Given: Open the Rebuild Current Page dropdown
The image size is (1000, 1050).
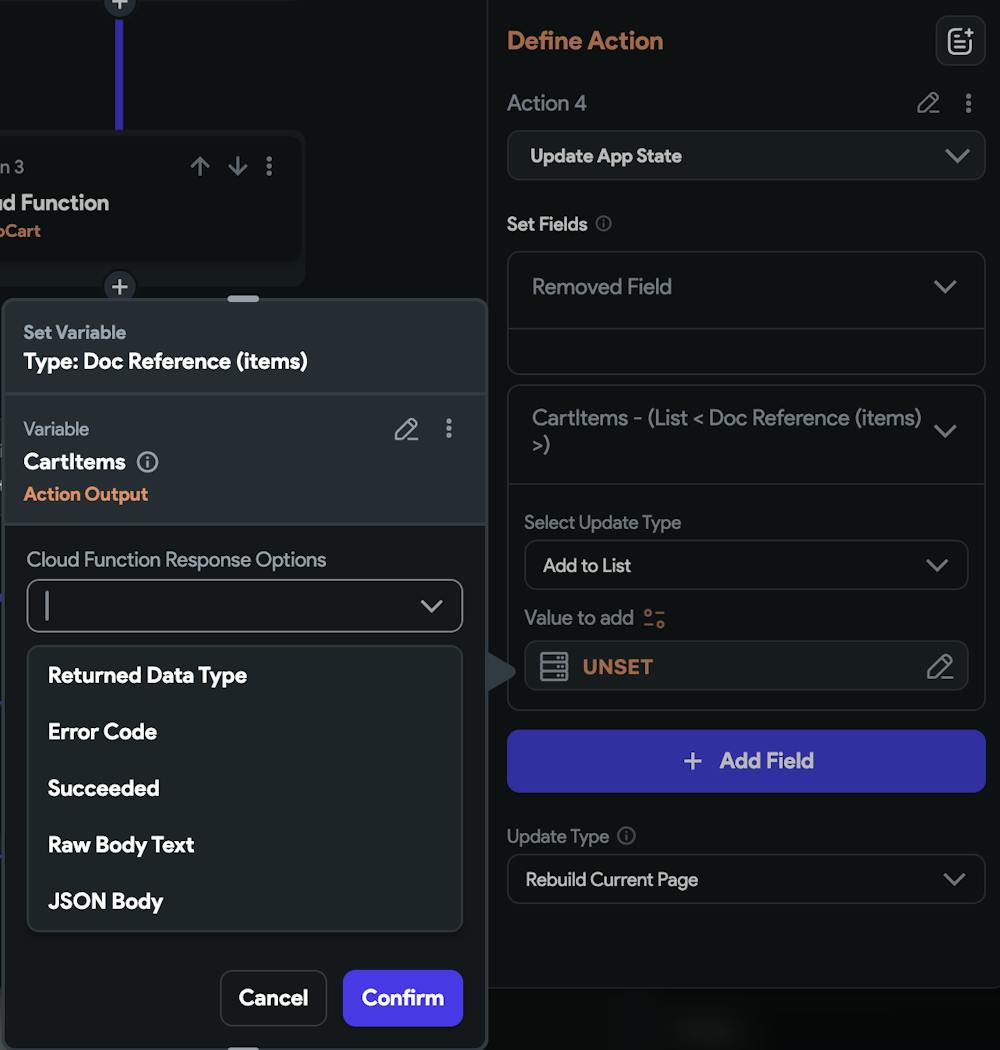Looking at the screenshot, I should coord(746,880).
